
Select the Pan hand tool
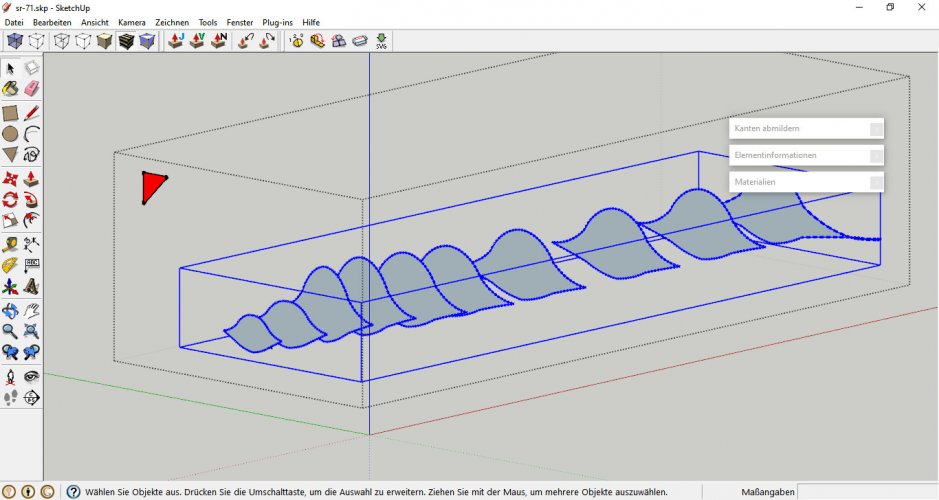[32, 310]
